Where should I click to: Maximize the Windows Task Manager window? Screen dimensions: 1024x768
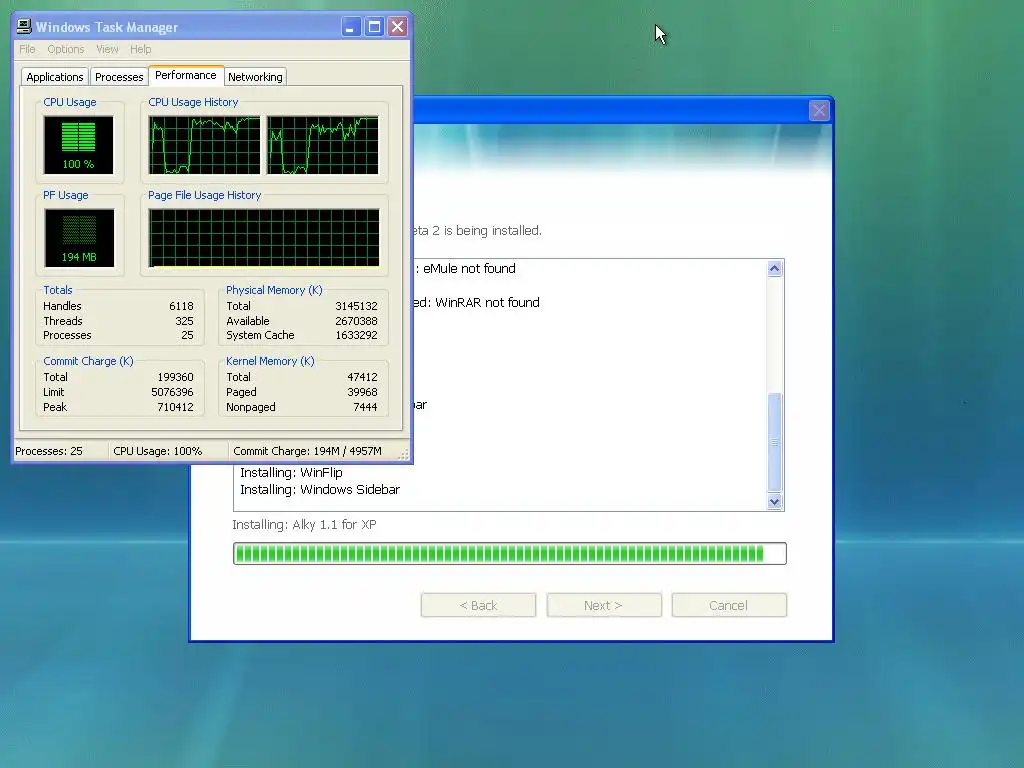374,27
